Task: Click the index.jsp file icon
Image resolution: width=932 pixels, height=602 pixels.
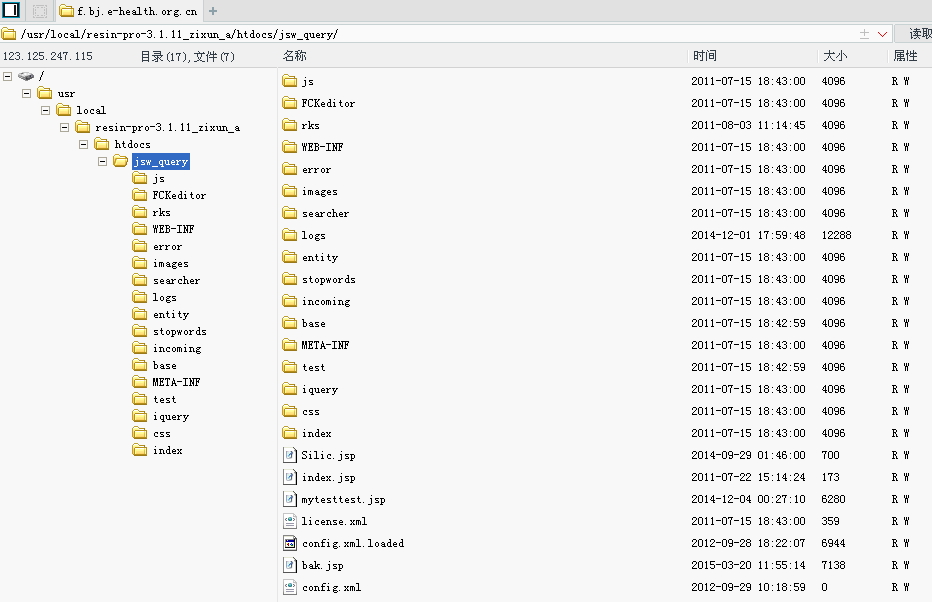Action: (289, 477)
